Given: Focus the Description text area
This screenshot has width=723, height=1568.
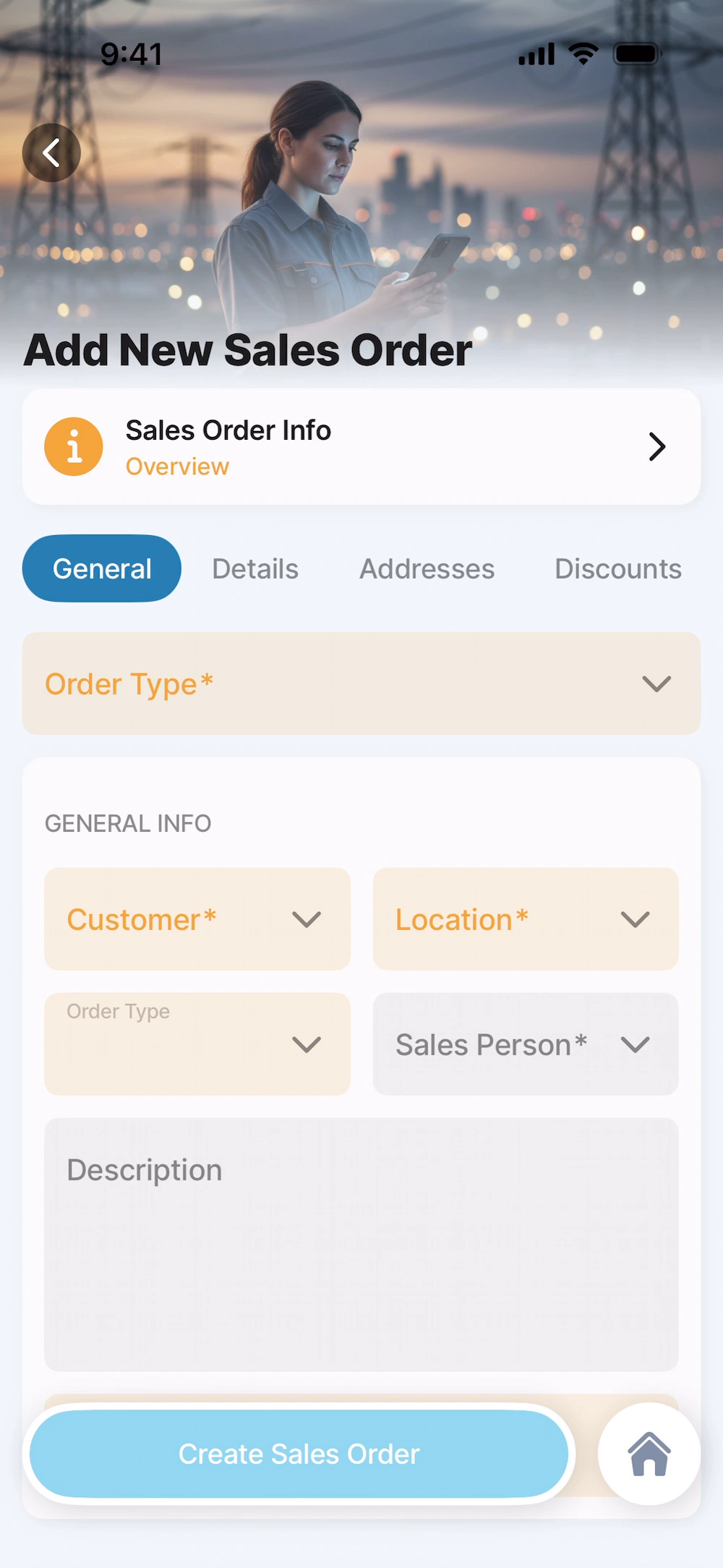Looking at the screenshot, I should [x=361, y=1244].
